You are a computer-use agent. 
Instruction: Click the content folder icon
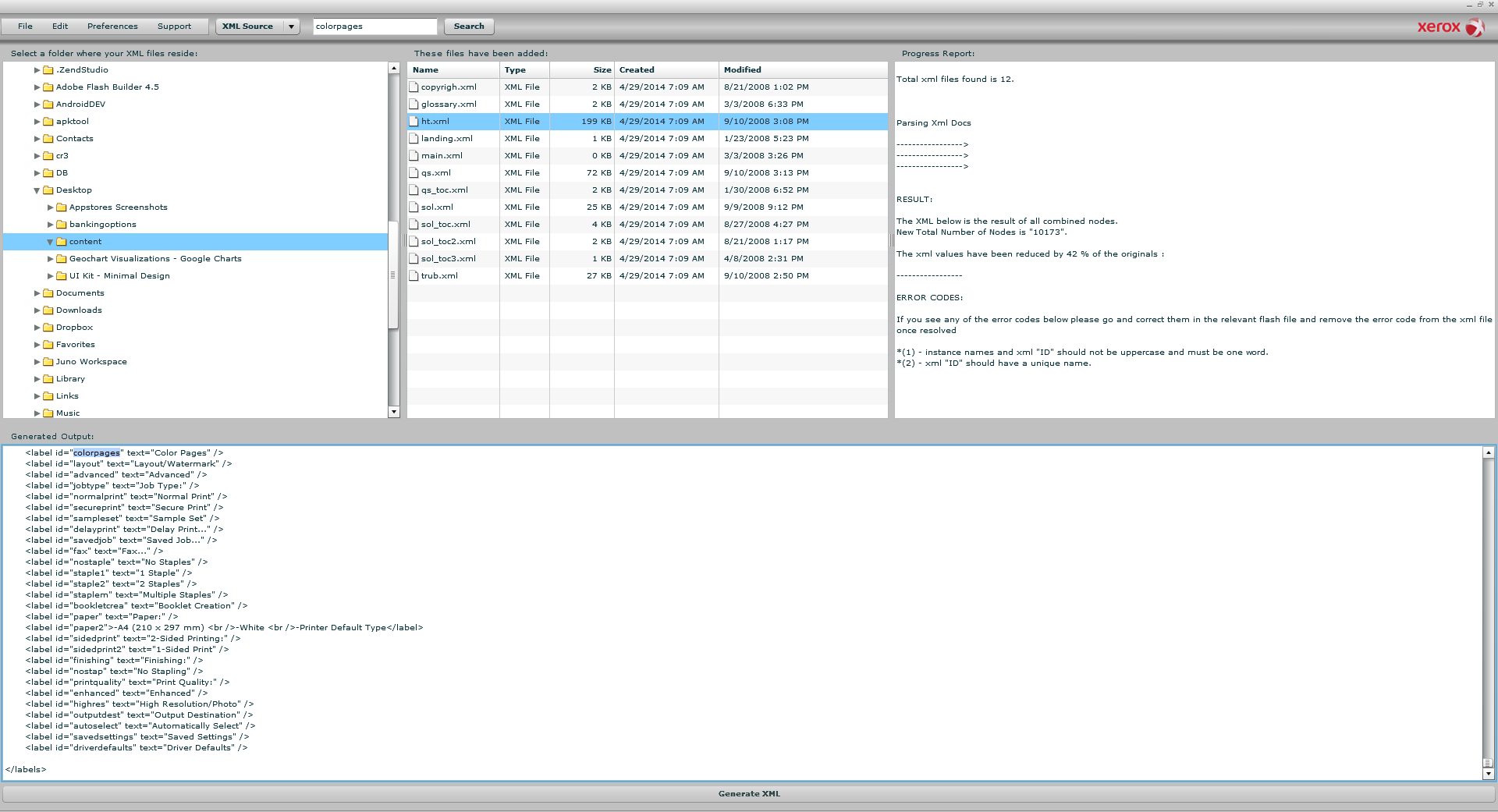tap(62, 242)
